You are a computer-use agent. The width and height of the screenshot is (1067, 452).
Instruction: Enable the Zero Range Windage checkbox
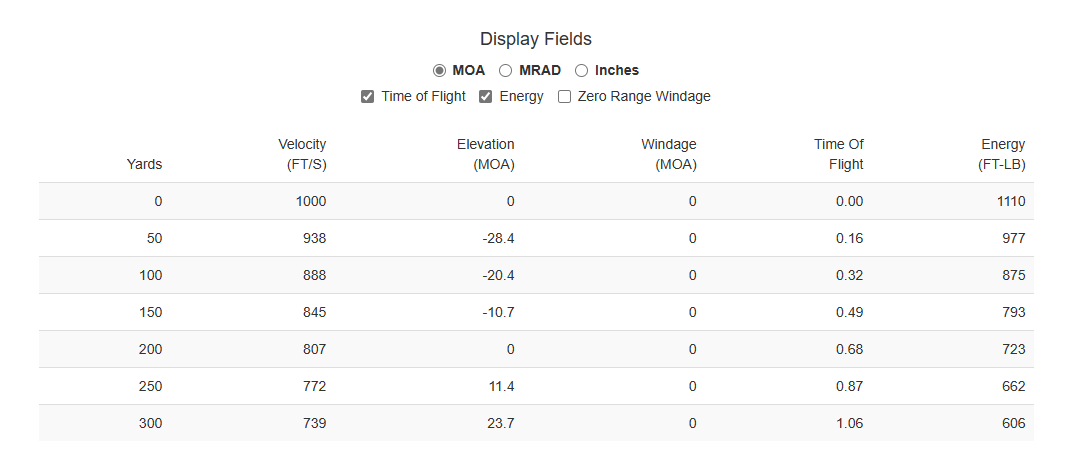pyautogui.click(x=565, y=97)
